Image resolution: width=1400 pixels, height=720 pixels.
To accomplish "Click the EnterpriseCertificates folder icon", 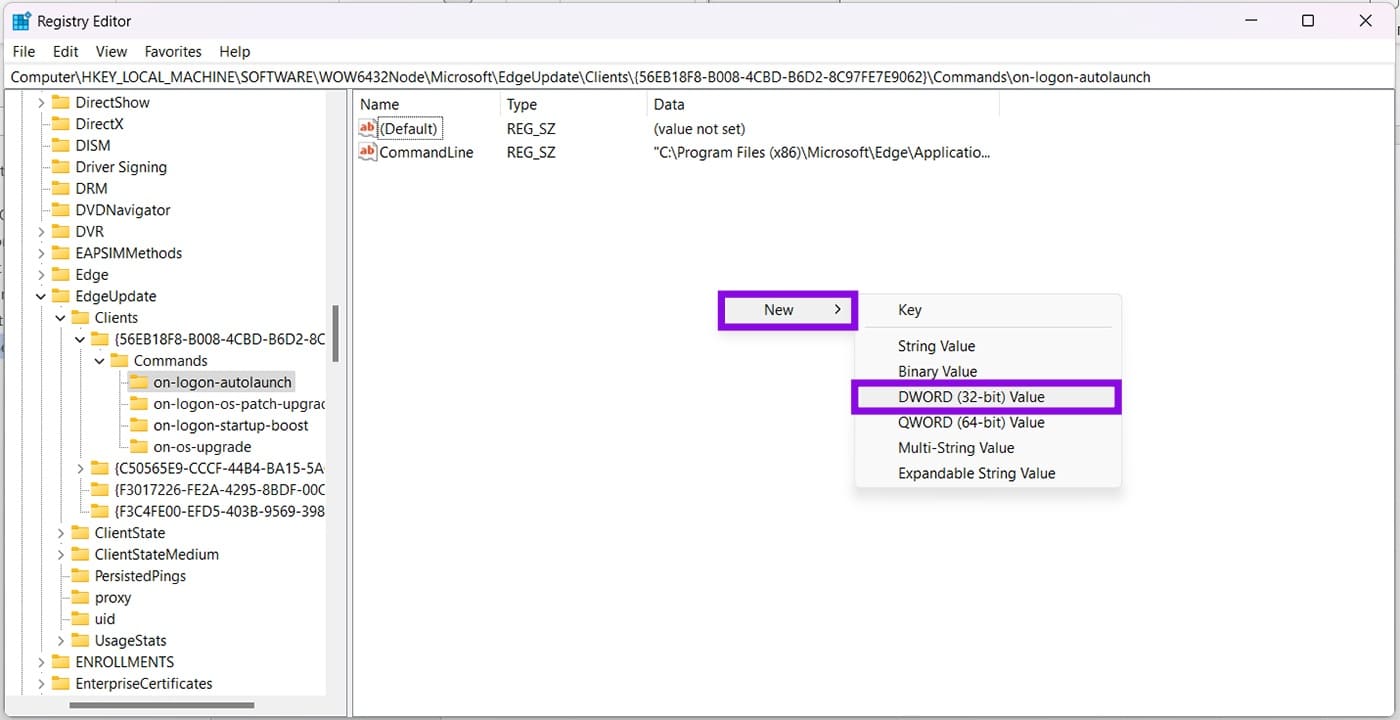I will 60,684.
